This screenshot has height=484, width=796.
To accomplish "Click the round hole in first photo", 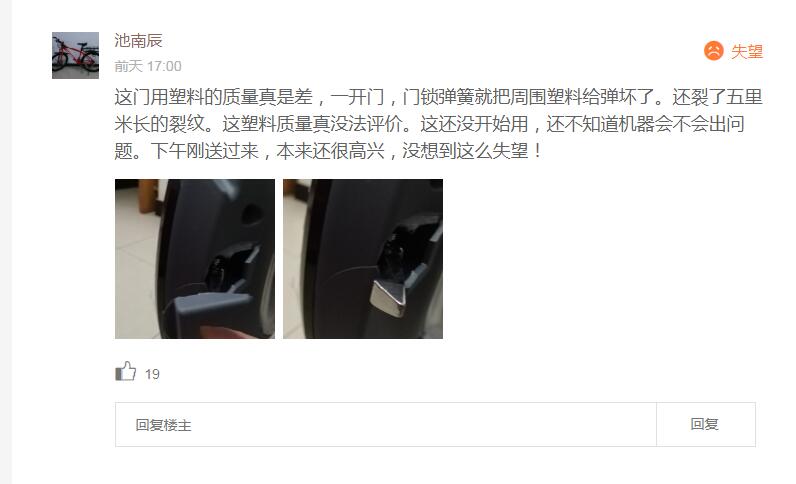I will 251,213.
